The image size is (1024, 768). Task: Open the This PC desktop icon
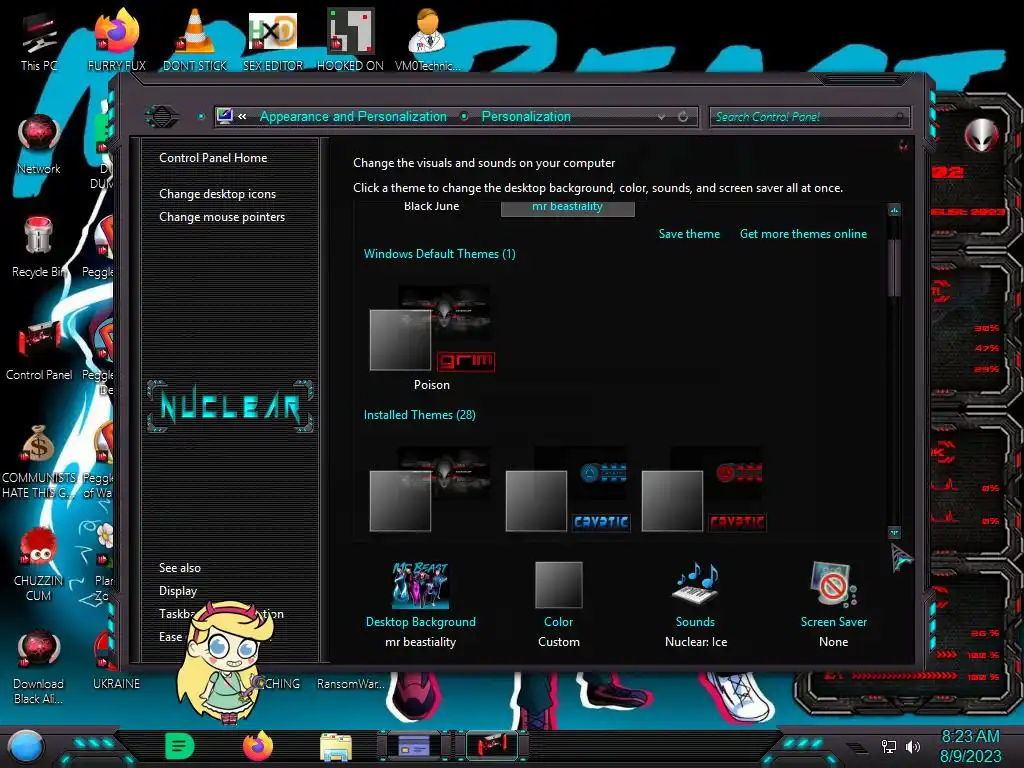coord(38,41)
